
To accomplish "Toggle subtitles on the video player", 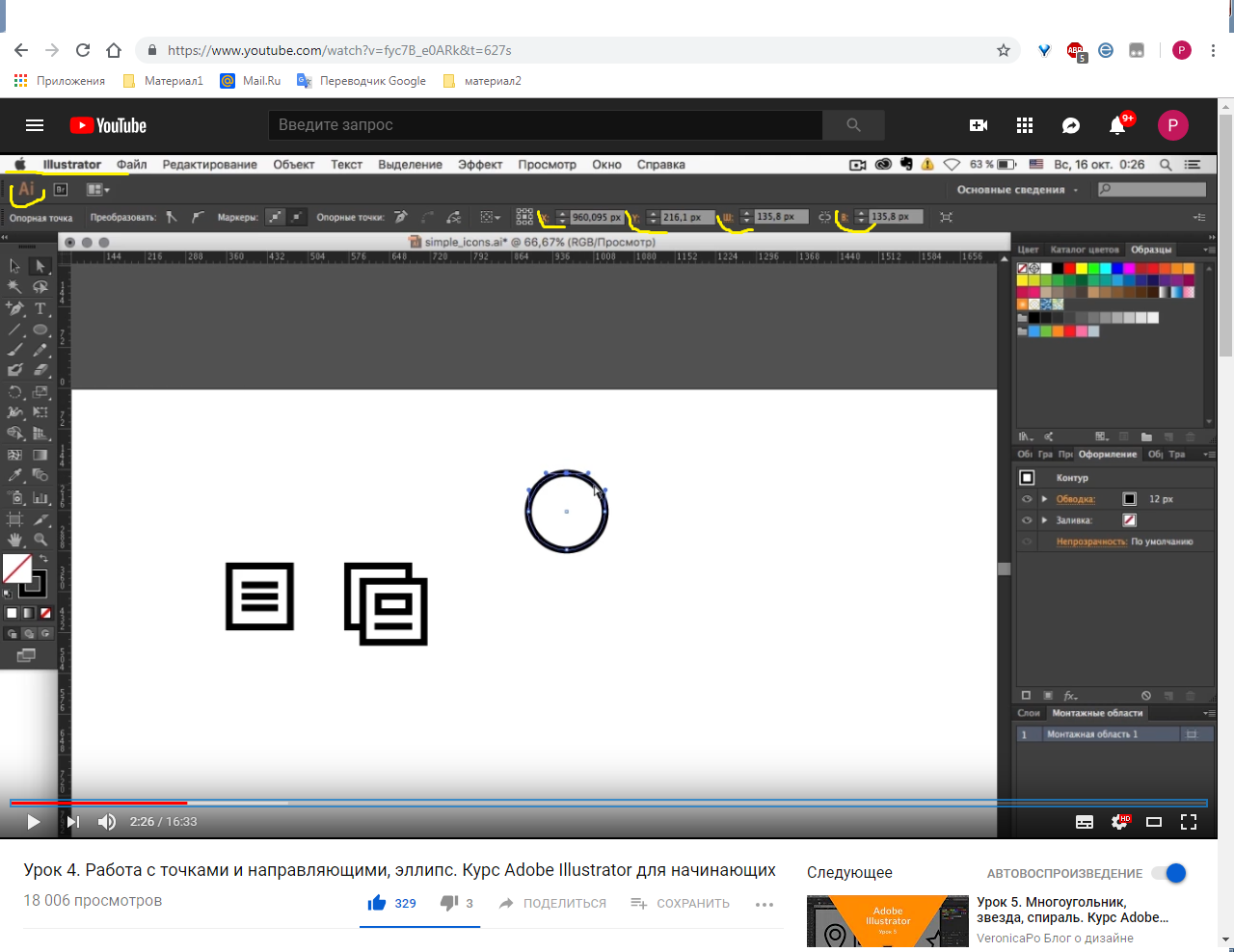I will click(x=1085, y=822).
